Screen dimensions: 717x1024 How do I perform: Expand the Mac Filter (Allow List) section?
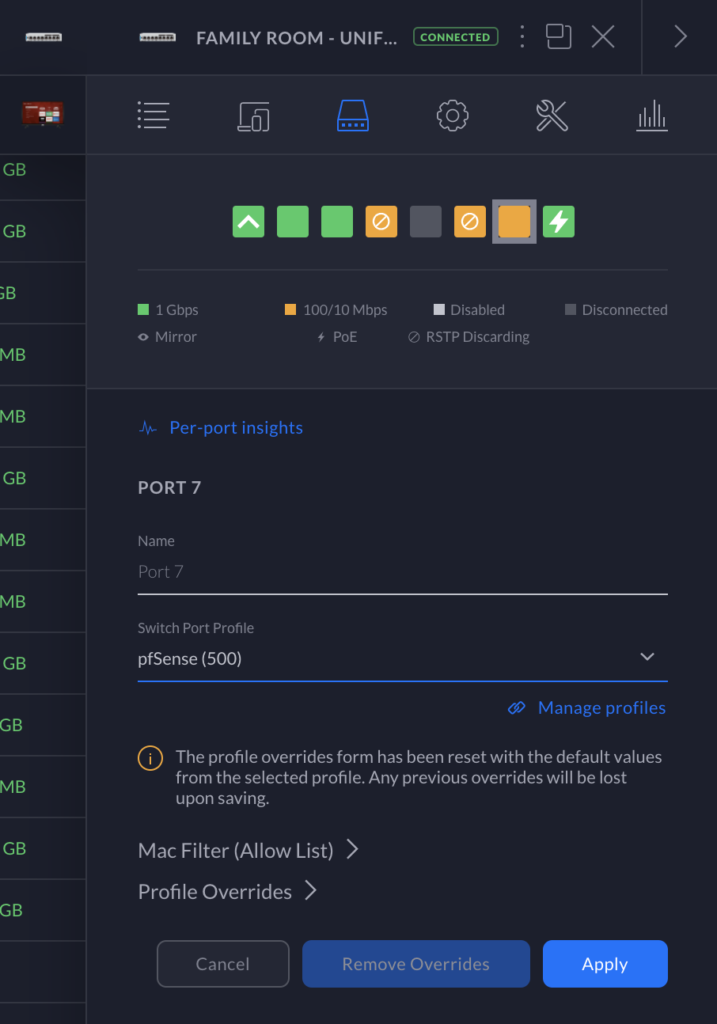pyautogui.click(x=248, y=850)
